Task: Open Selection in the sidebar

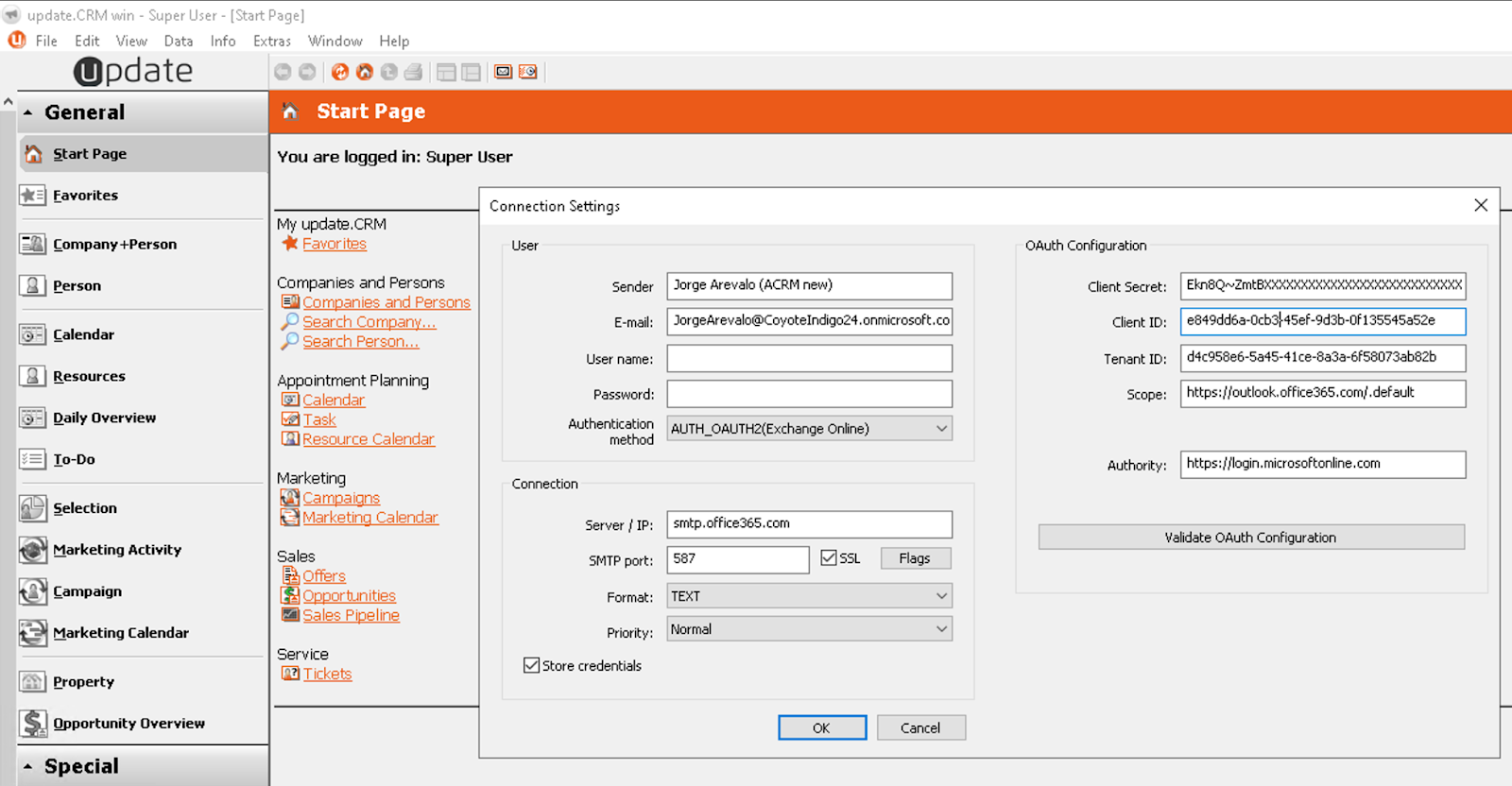Action: tap(142, 508)
